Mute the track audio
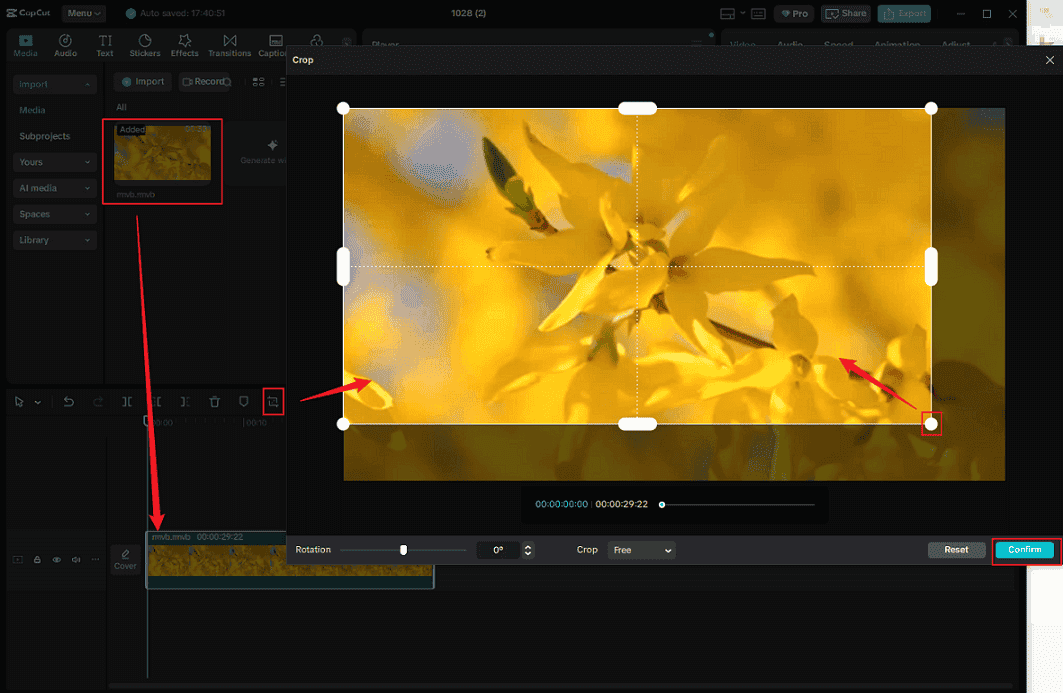 [75, 559]
